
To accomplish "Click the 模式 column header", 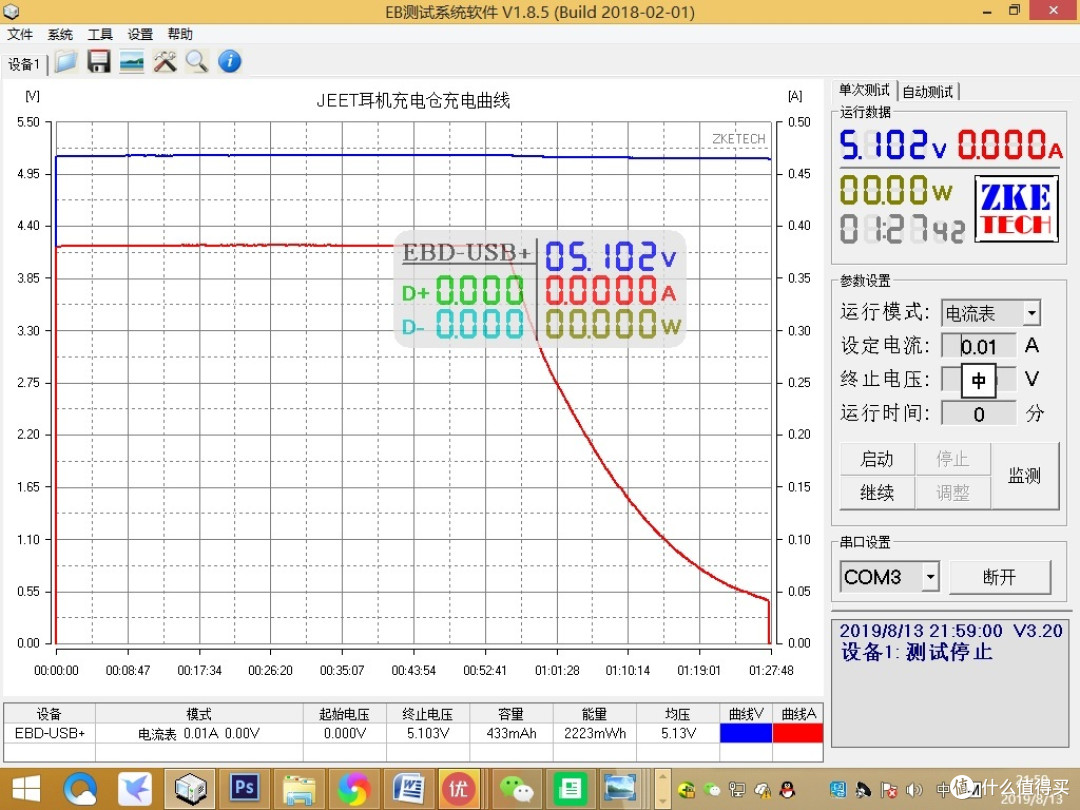I will [x=199, y=714].
